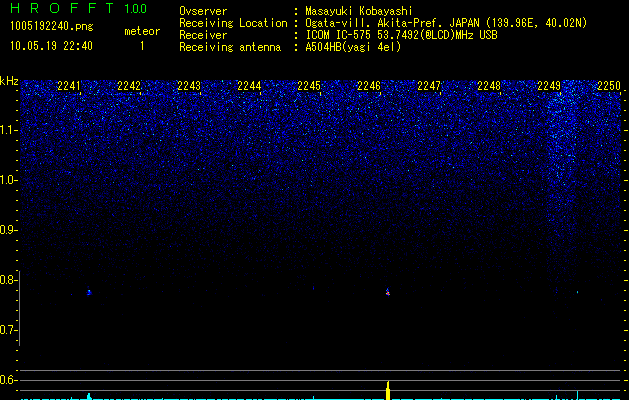Viewport: 629px width, 400px height.
Task: Click the 2241 time marker
Action: (x=69, y=86)
